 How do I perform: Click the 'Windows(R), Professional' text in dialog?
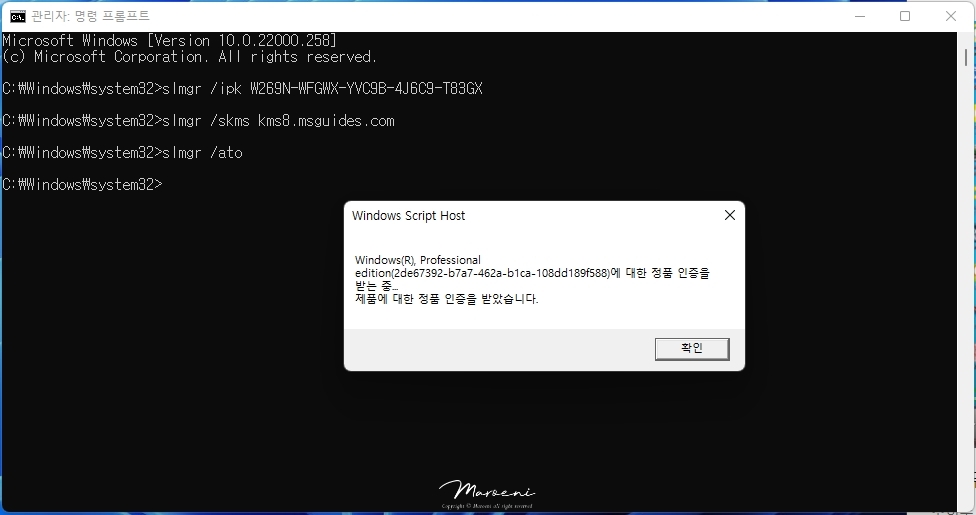pos(418,260)
